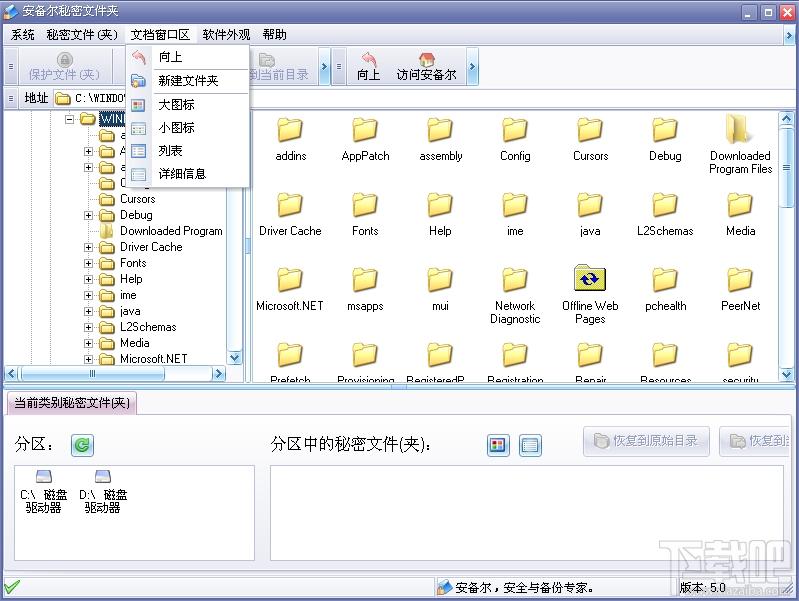799x601 pixels.
Task: Select the msapps folder
Action: (x=365, y=289)
